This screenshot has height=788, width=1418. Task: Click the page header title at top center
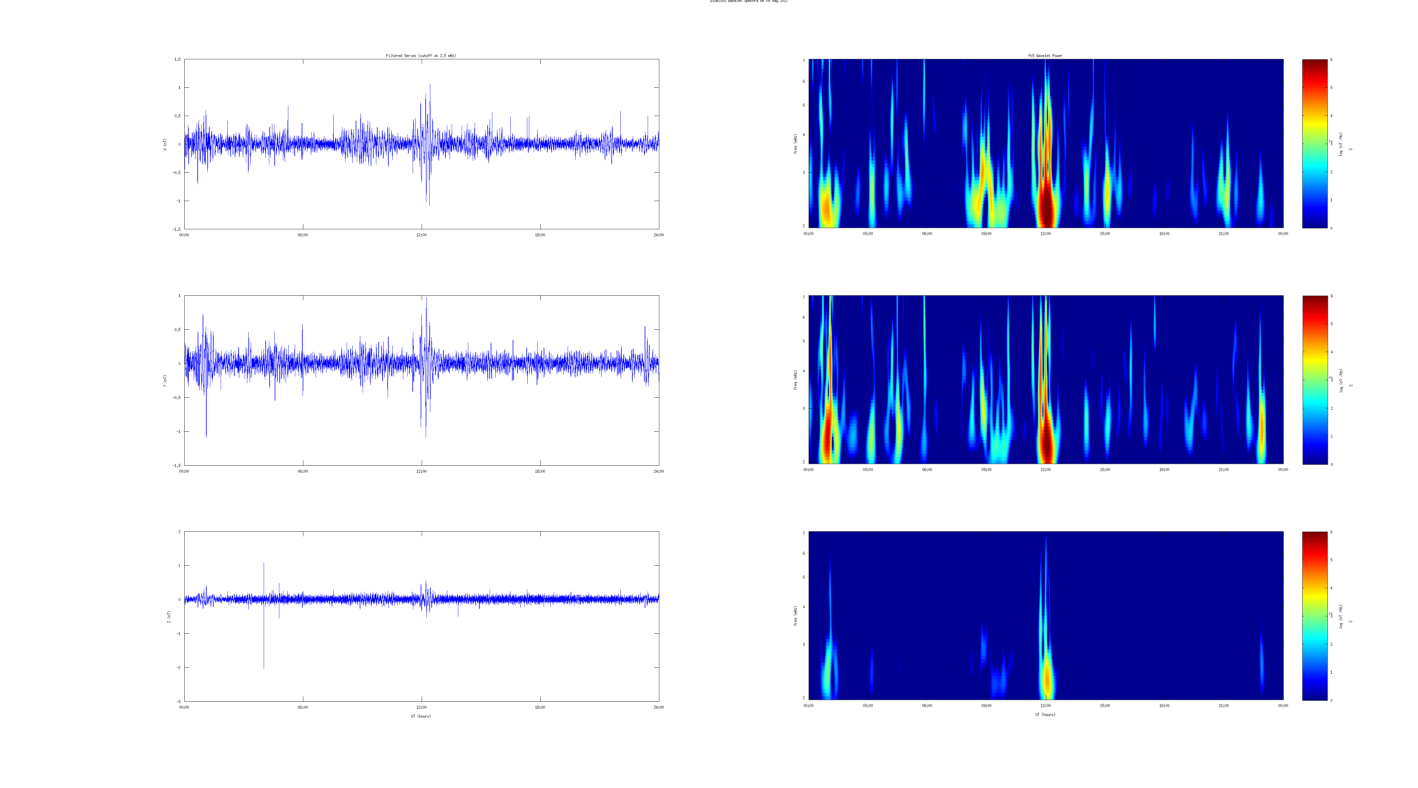pyautogui.click(x=749, y=2)
